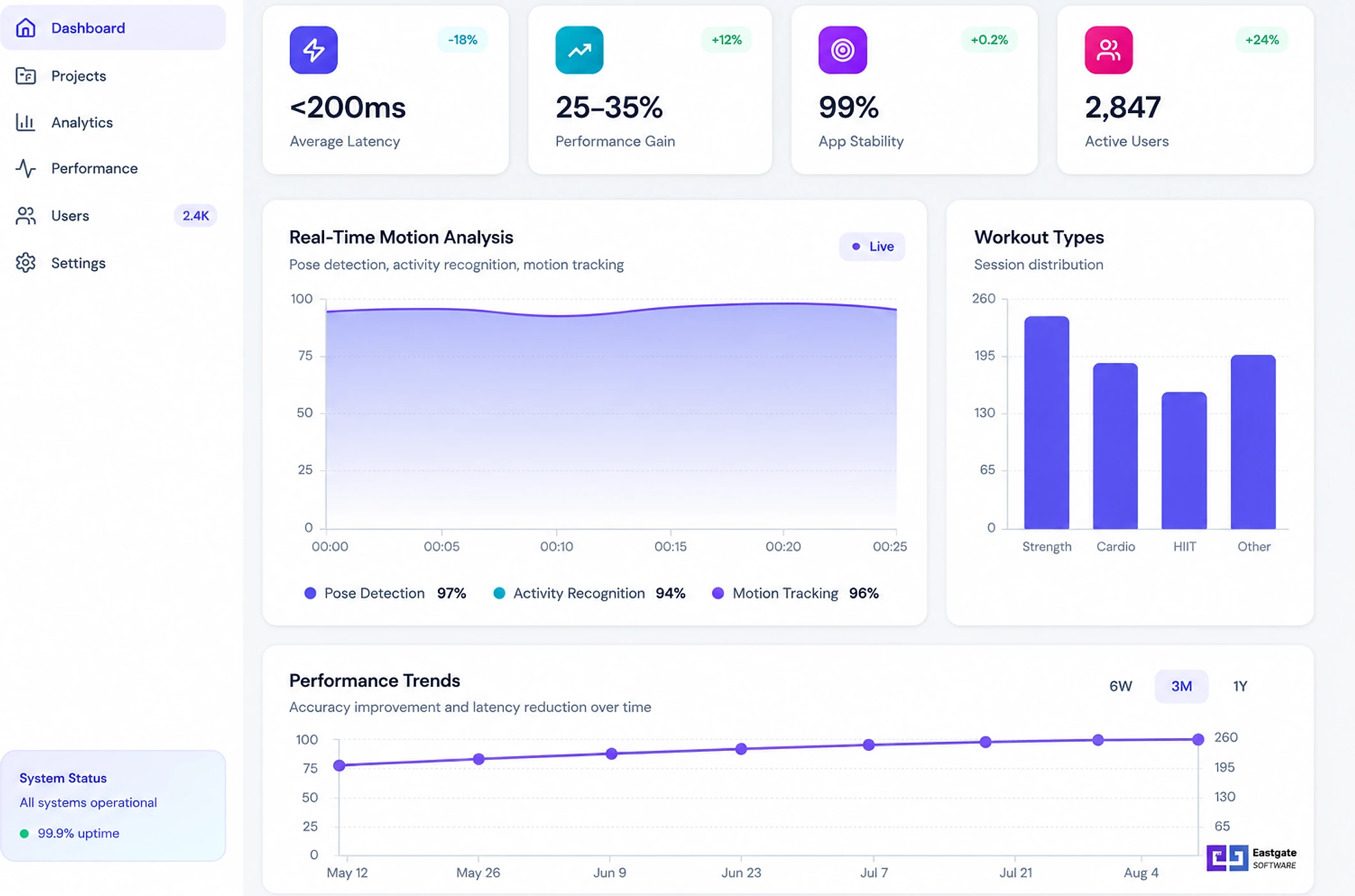This screenshot has height=896, width=1355.
Task: Toggle Pose Detection legend dot
Action: 310,593
